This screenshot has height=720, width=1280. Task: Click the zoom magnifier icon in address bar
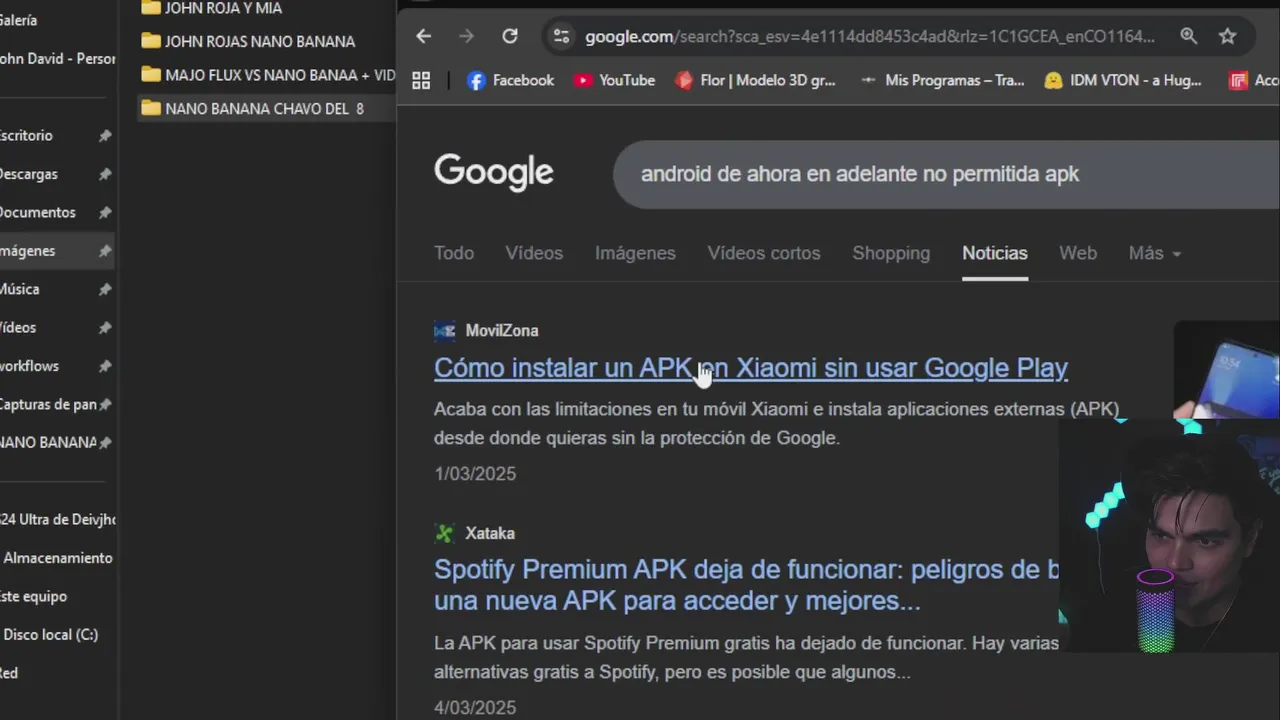point(1188,36)
